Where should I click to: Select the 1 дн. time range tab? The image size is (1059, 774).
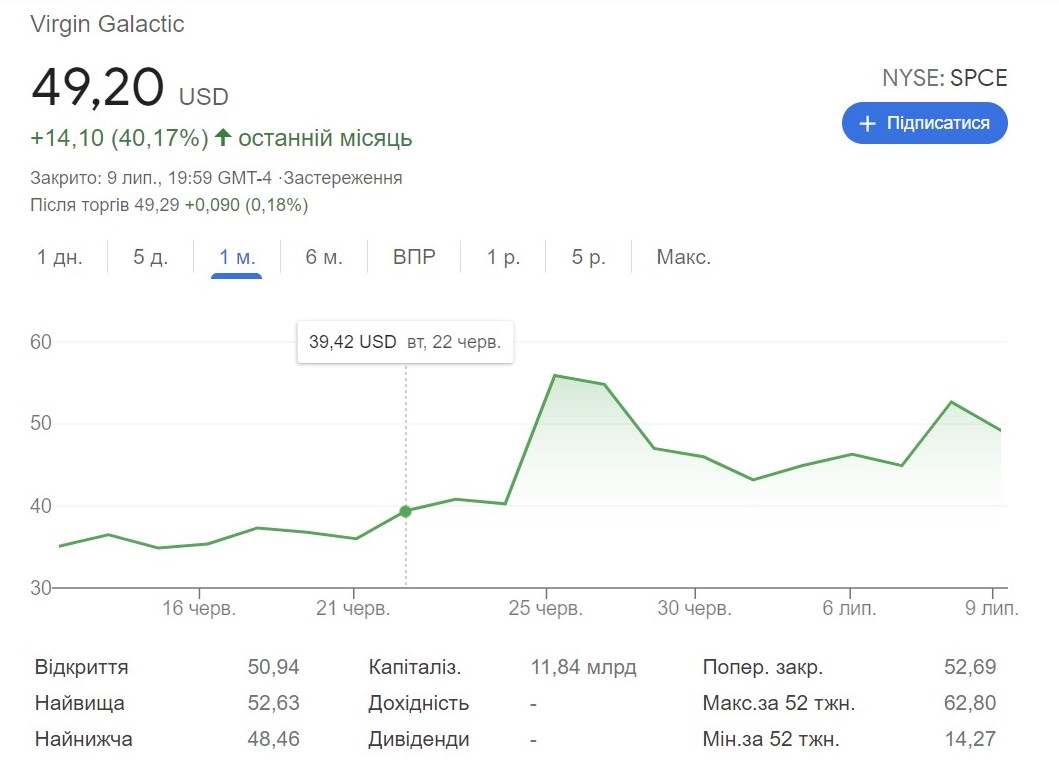[59, 257]
